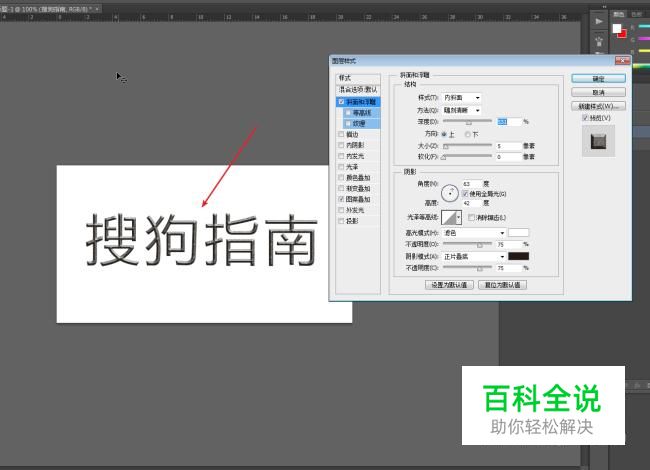
Task: Enable the 等高线 sub-option checkbox
Action: pos(349,113)
